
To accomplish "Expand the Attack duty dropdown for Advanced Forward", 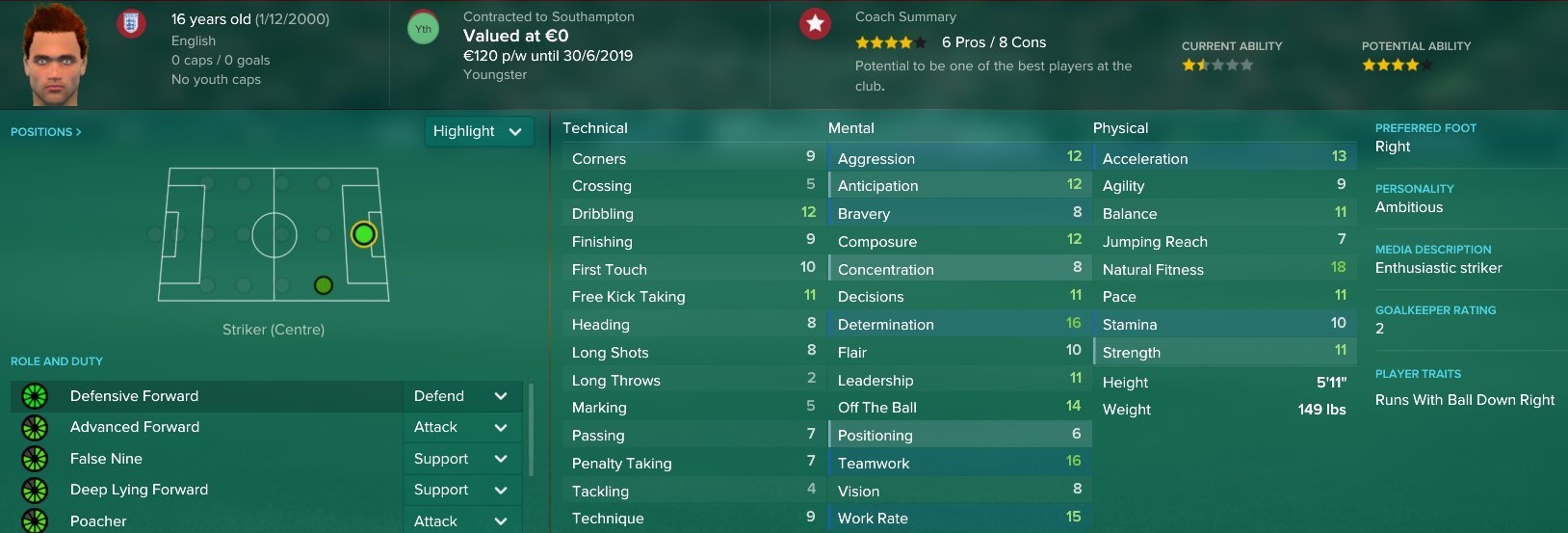I will (462, 427).
